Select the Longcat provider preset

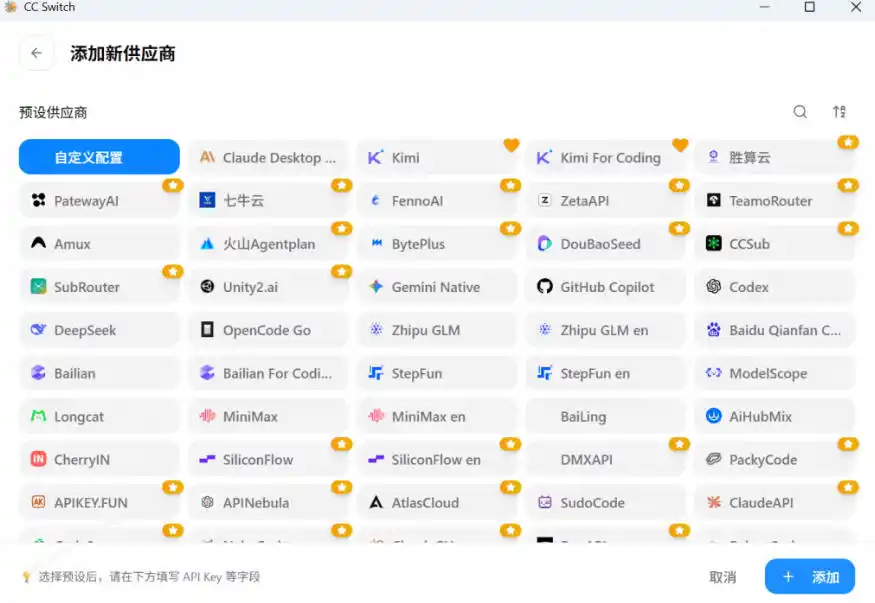pyautogui.click(x=99, y=416)
